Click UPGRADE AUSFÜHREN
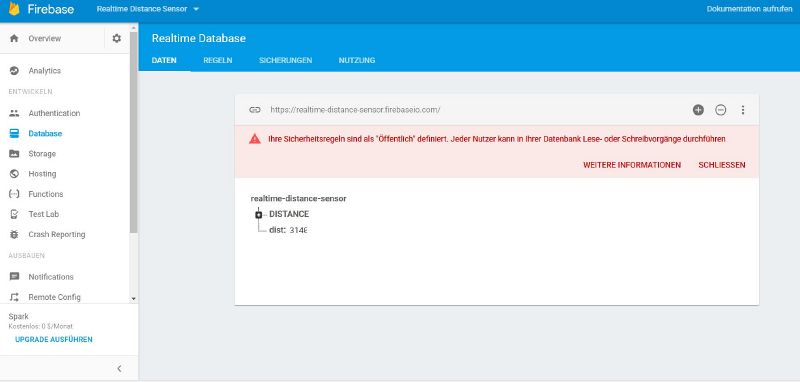800x382 pixels. [54, 340]
